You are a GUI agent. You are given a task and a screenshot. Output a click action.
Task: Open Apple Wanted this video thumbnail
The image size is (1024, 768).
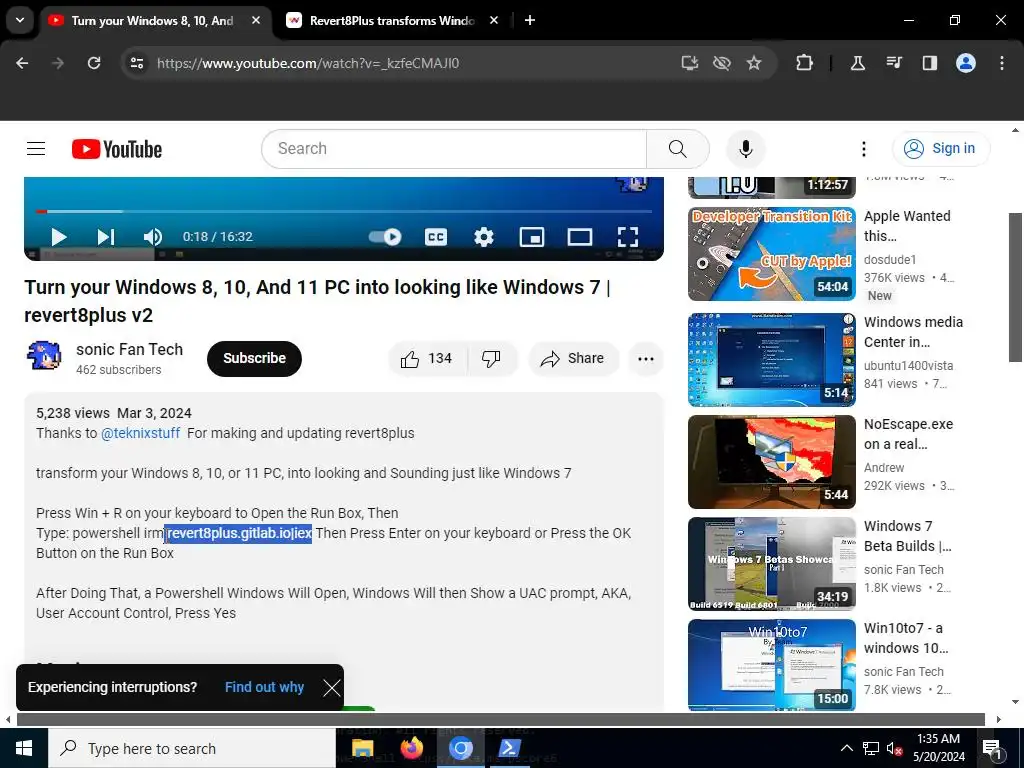771,254
